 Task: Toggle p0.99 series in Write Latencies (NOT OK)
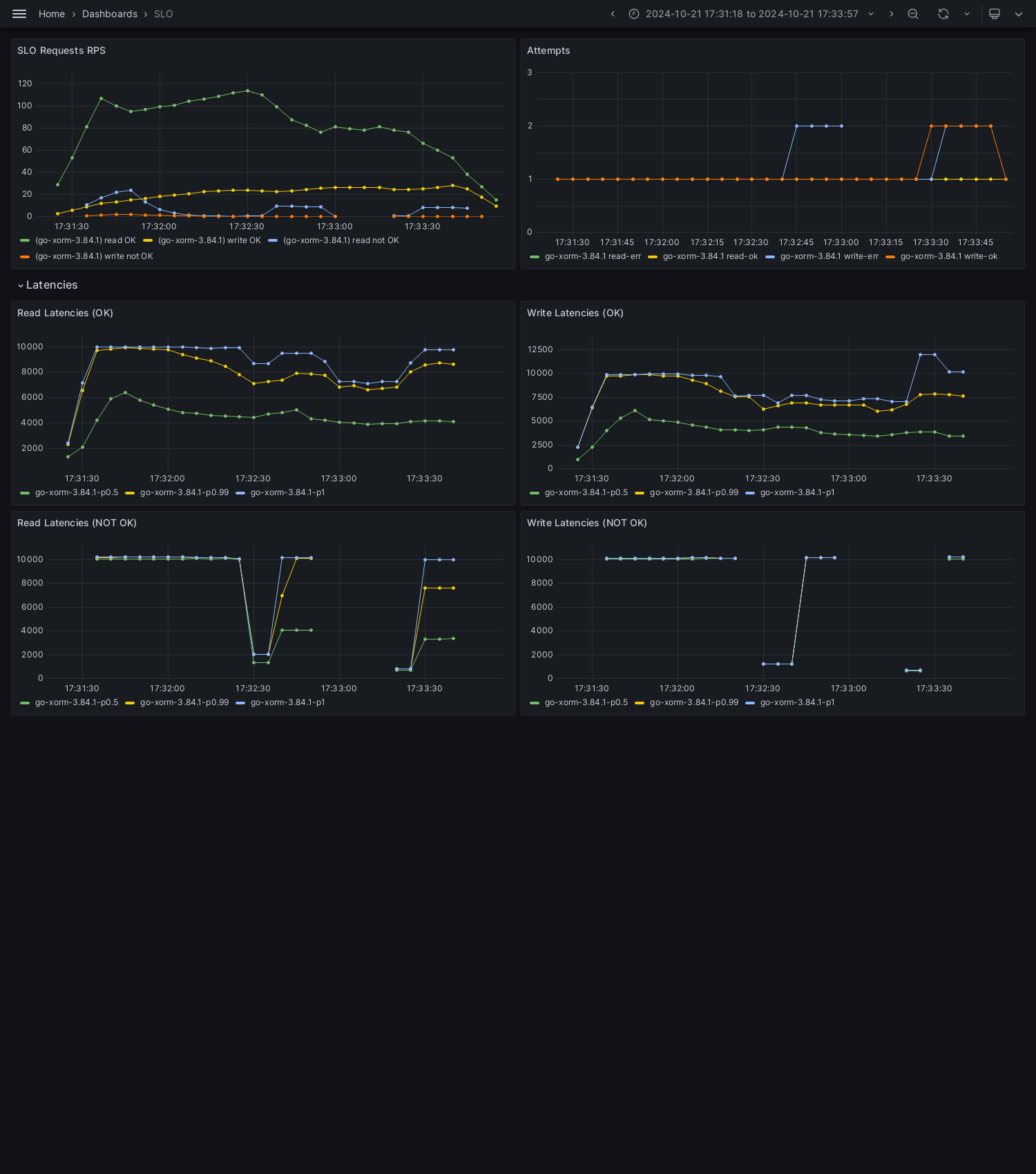pos(694,702)
